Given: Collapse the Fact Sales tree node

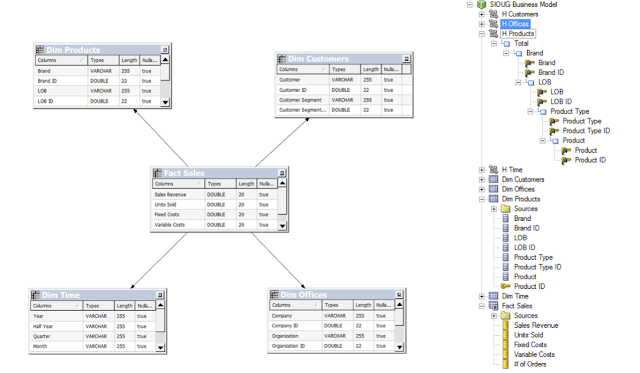Looking at the screenshot, I should pyautogui.click(x=482, y=306).
